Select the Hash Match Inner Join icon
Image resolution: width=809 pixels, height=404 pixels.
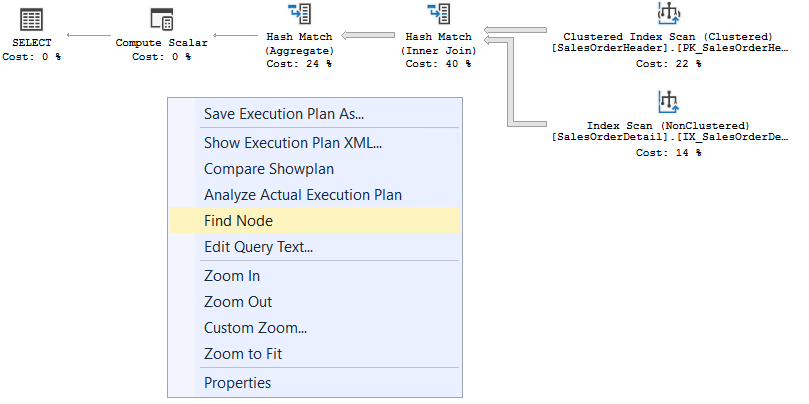coord(437,14)
